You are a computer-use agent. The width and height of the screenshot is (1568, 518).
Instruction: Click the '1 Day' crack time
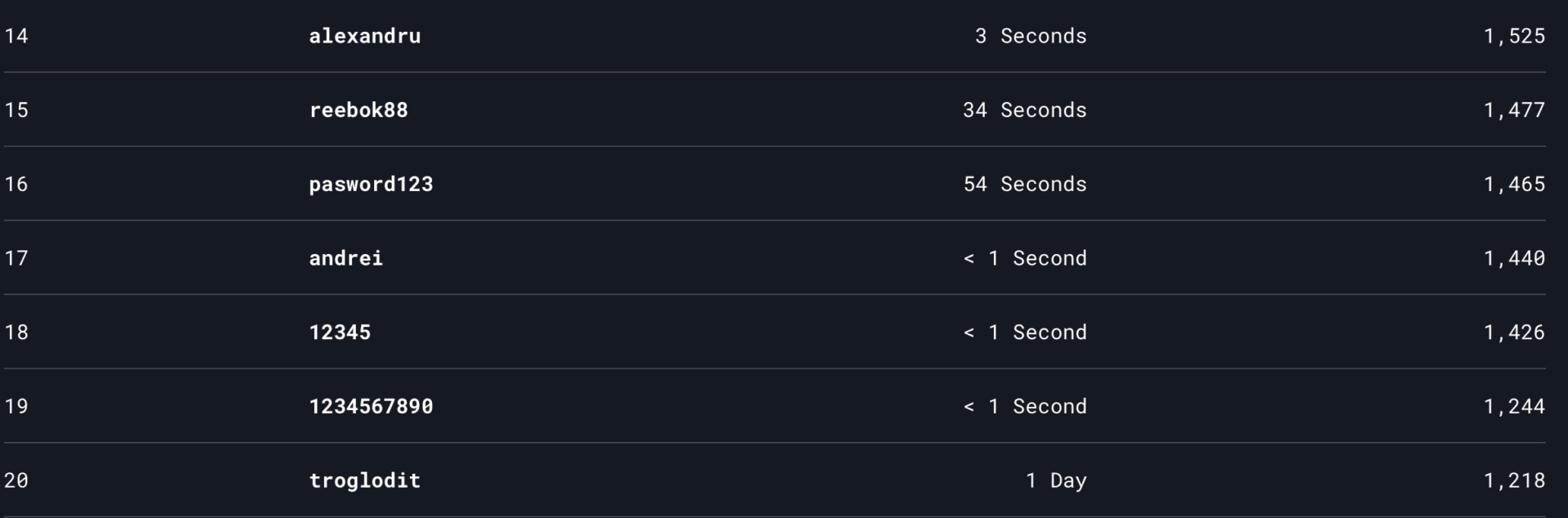(x=1056, y=480)
